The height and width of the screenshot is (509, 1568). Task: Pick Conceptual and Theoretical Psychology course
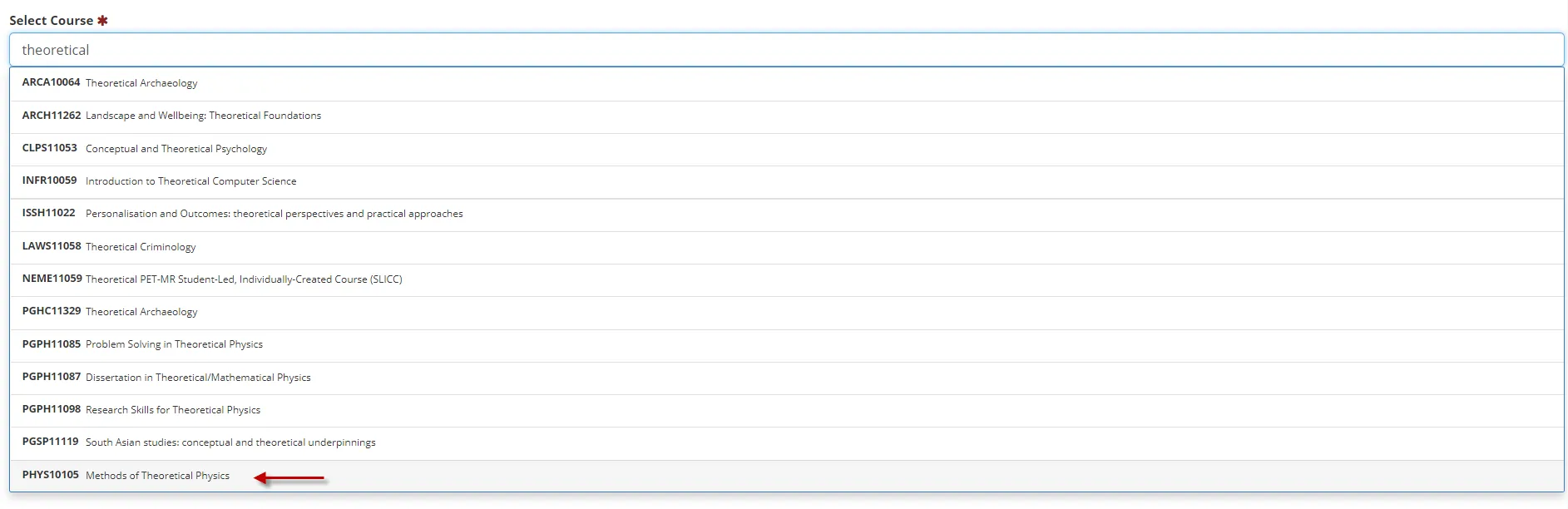(x=176, y=149)
